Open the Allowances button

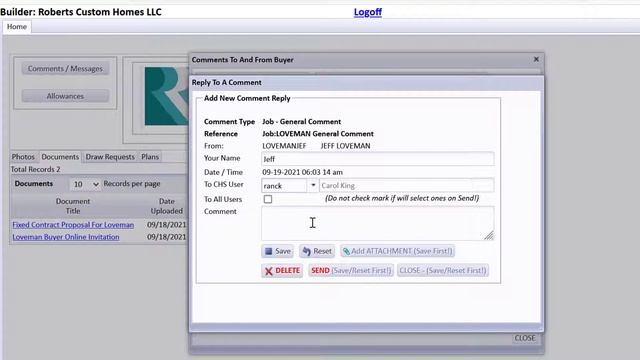(65, 96)
